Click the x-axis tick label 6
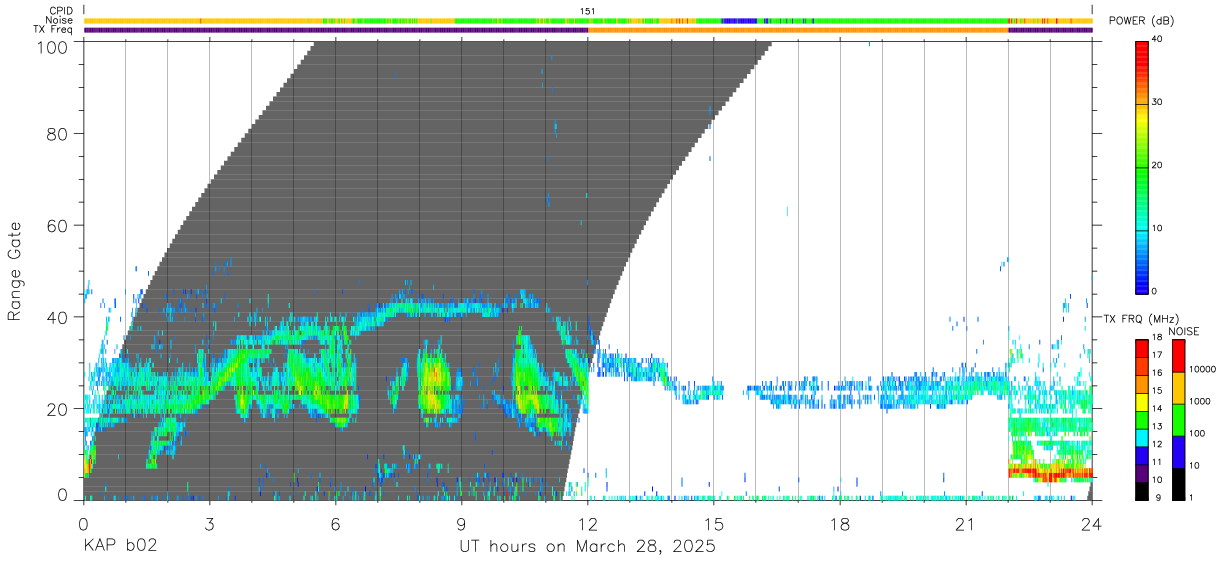Screen dimensions: 1228x567 335,523
